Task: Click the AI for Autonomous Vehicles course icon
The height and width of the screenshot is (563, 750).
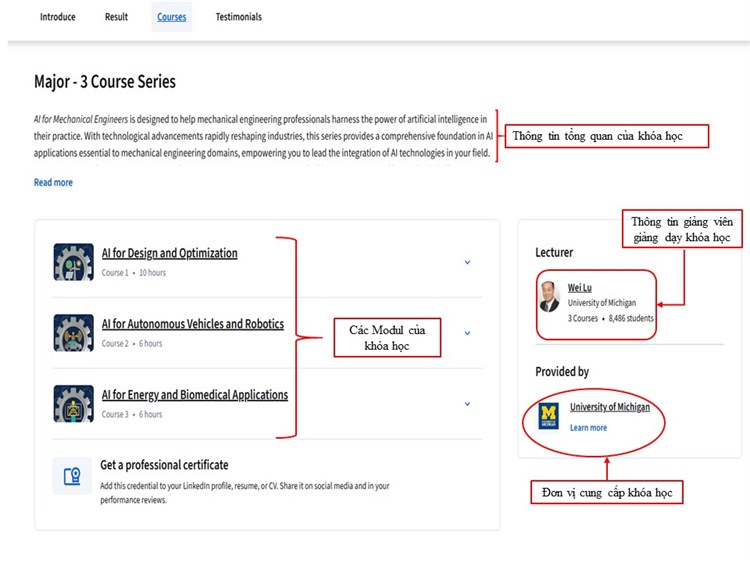Action: (73, 333)
